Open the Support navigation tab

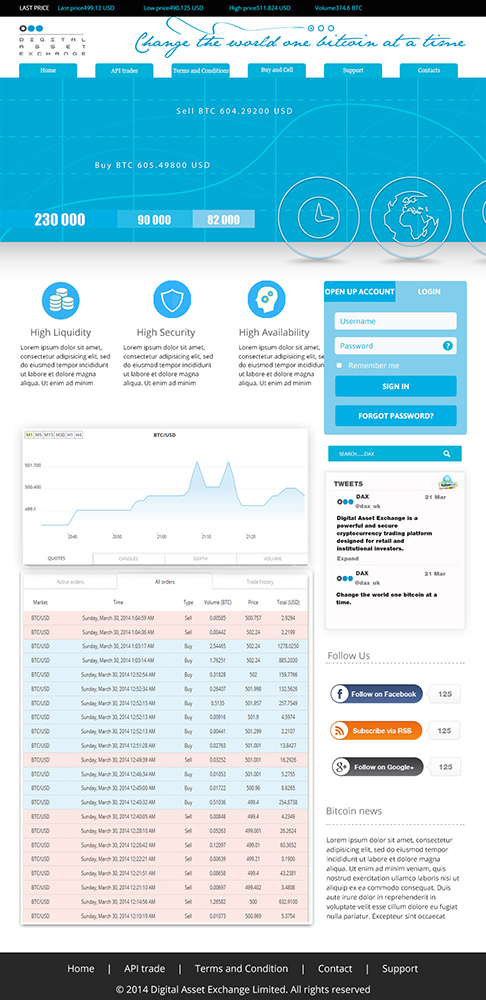point(353,71)
